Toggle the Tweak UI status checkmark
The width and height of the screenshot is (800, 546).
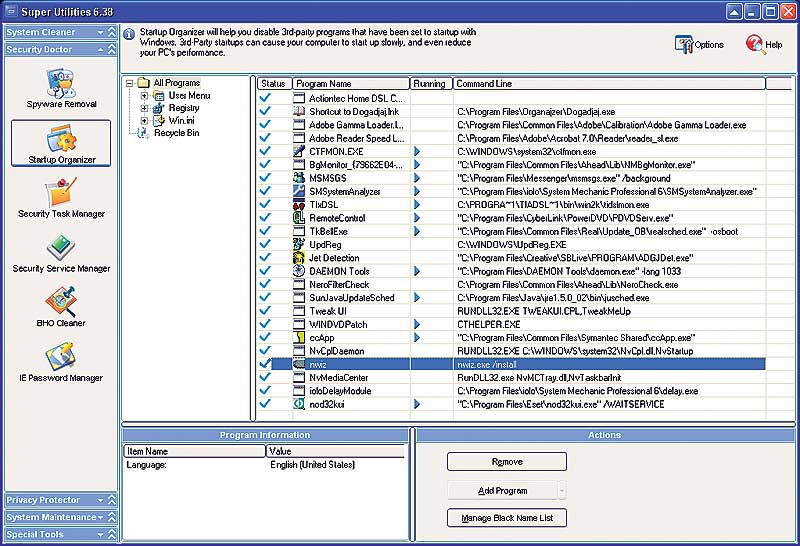(x=265, y=310)
